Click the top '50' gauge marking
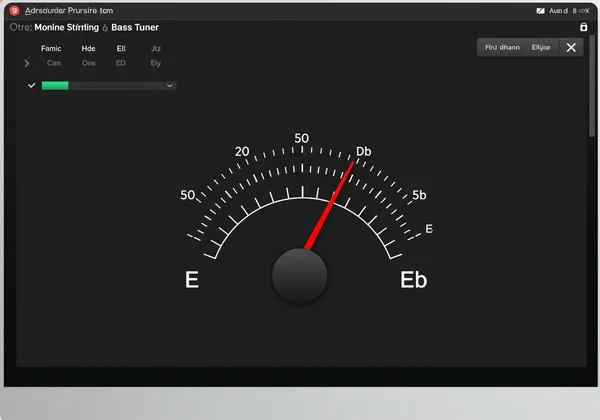 pyautogui.click(x=301, y=138)
